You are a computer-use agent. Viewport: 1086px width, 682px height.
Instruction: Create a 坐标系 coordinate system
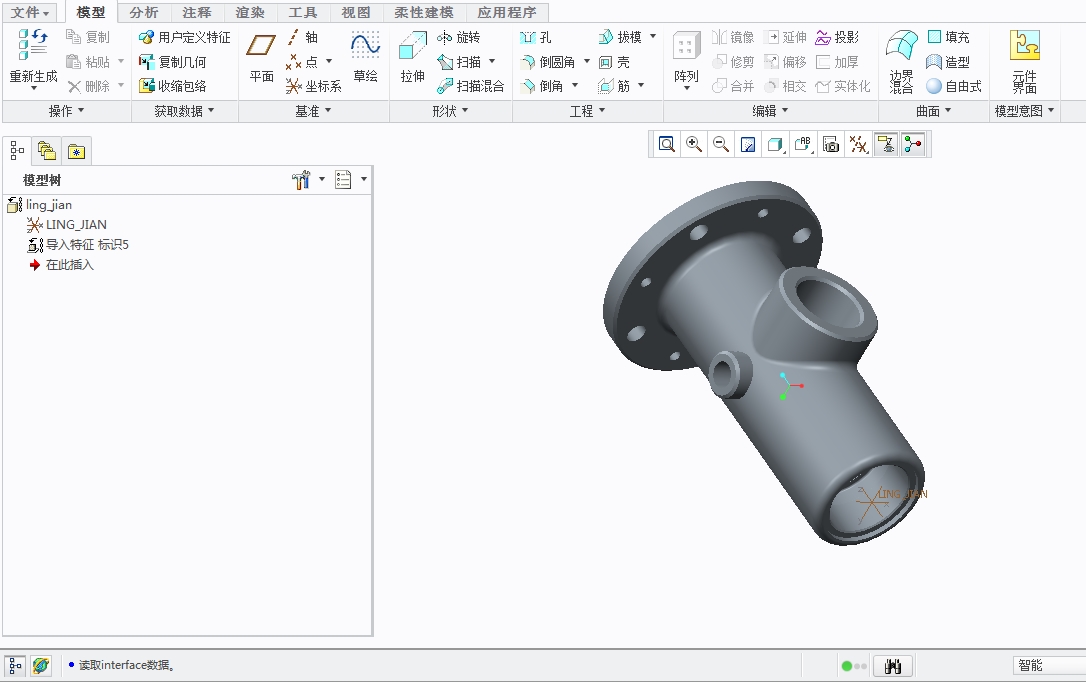pos(314,86)
